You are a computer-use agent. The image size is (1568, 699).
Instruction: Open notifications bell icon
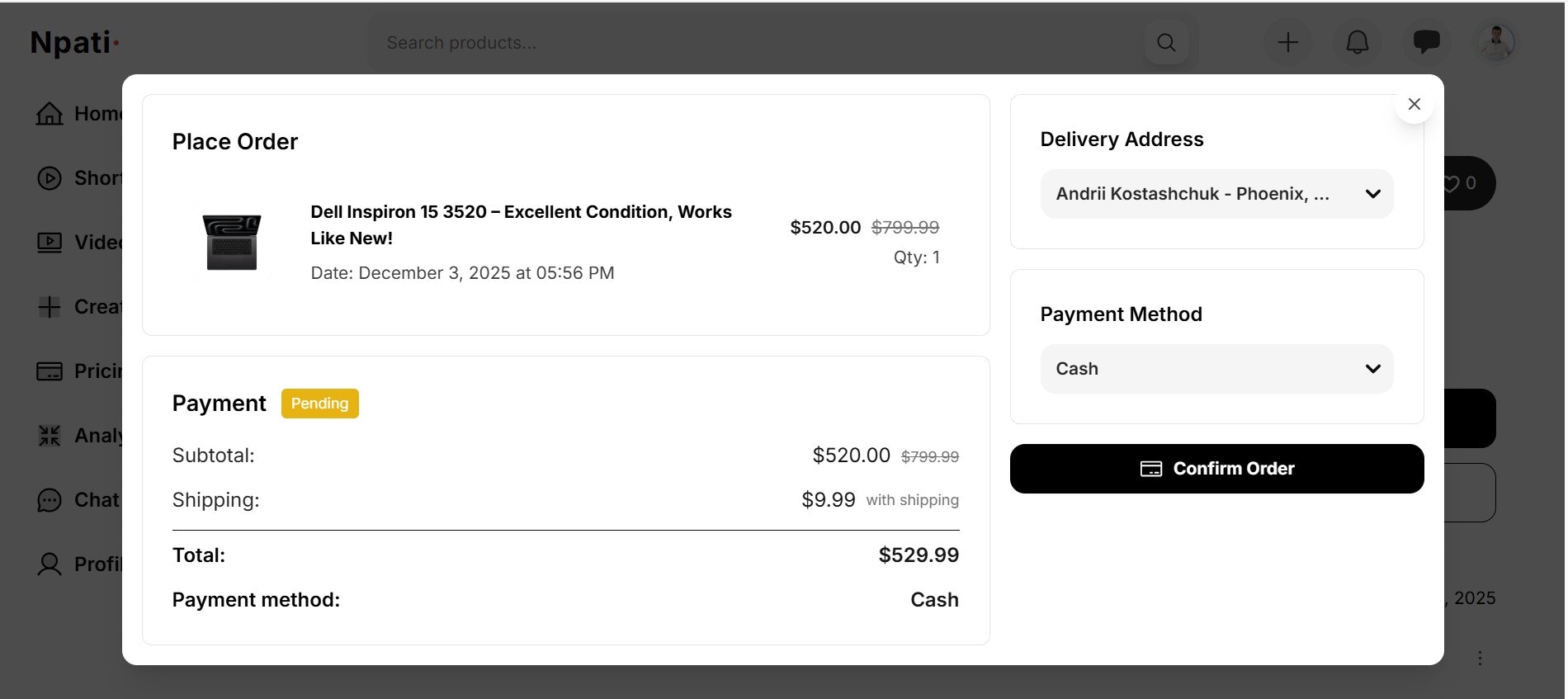coord(1358,43)
